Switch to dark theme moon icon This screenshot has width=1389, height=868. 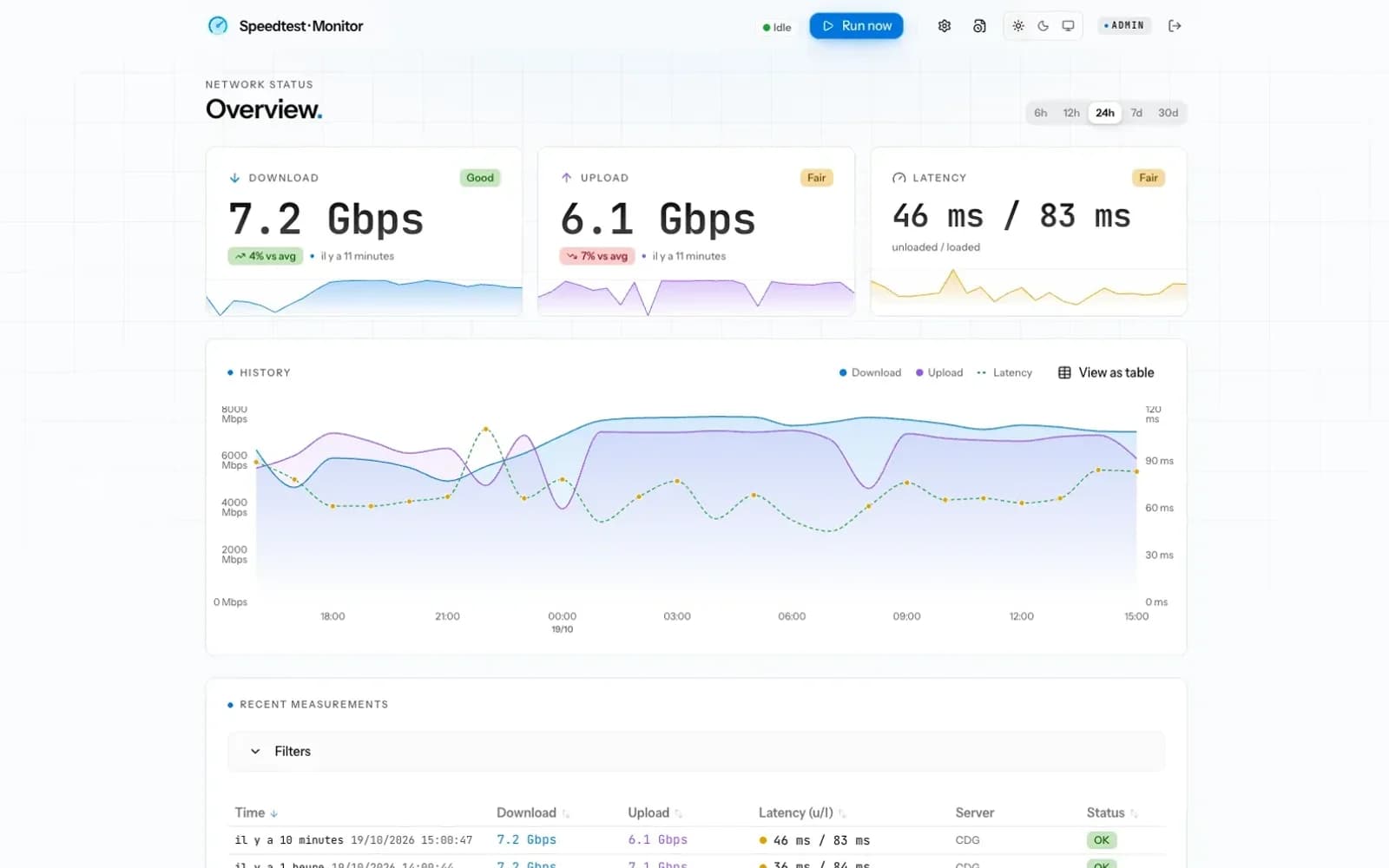[x=1043, y=26]
